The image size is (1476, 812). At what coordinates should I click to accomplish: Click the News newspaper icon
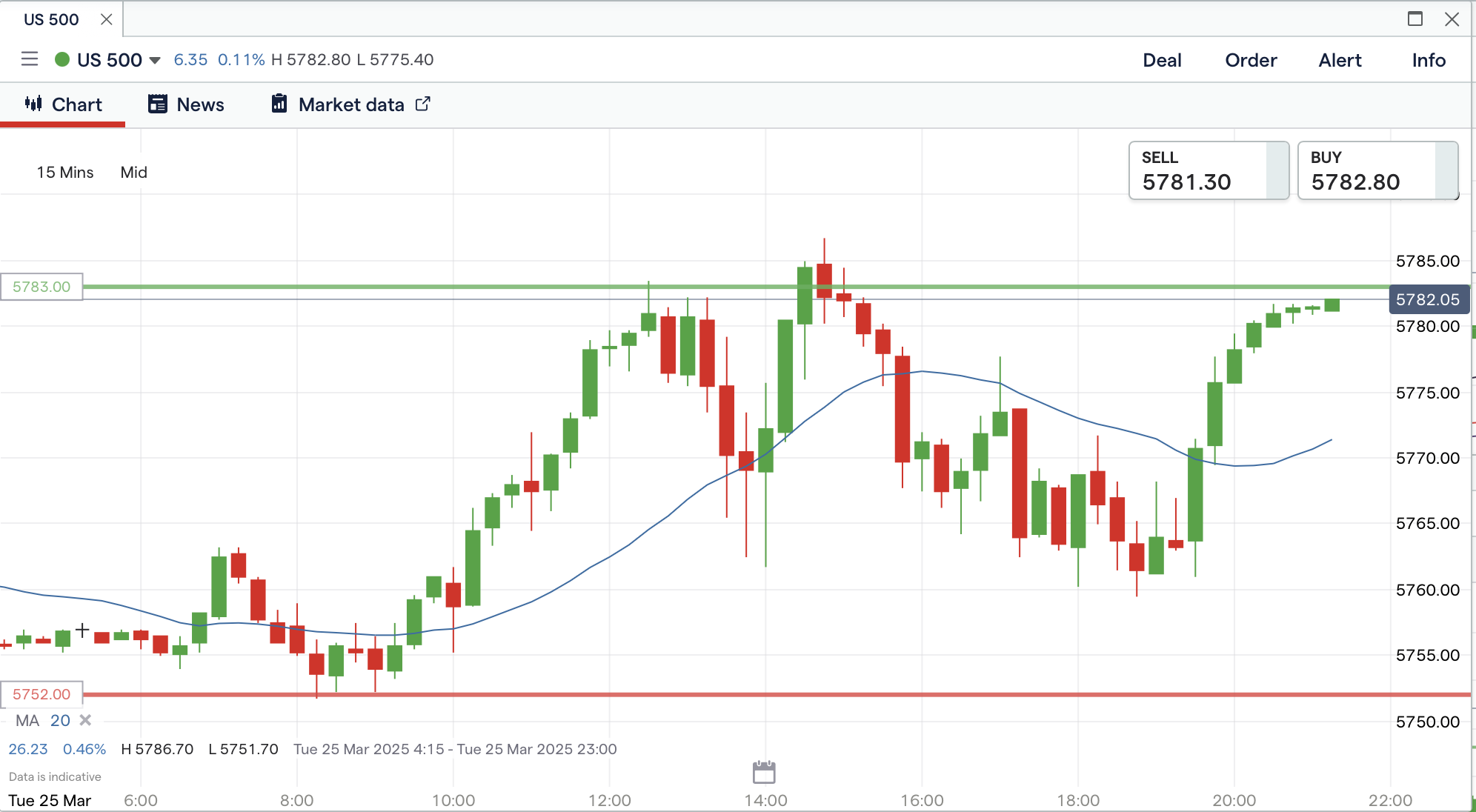(158, 104)
